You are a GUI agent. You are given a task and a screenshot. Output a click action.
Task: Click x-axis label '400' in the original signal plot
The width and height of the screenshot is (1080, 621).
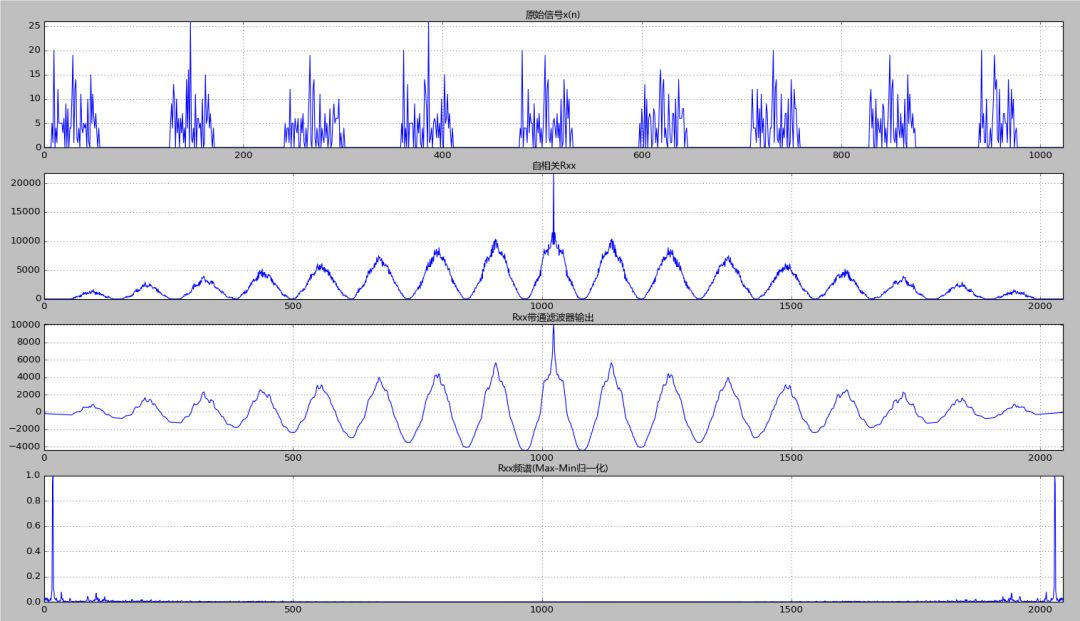click(442, 155)
